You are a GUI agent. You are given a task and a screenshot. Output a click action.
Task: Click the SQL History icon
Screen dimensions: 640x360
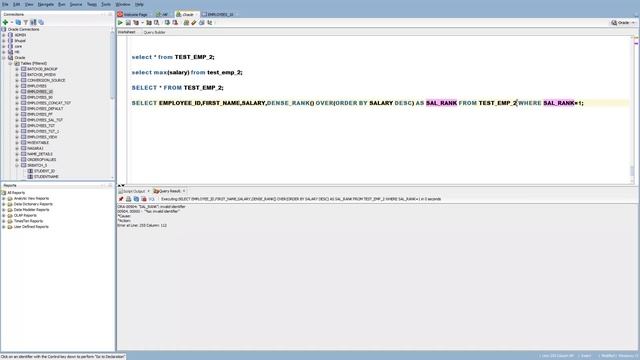[202, 23]
